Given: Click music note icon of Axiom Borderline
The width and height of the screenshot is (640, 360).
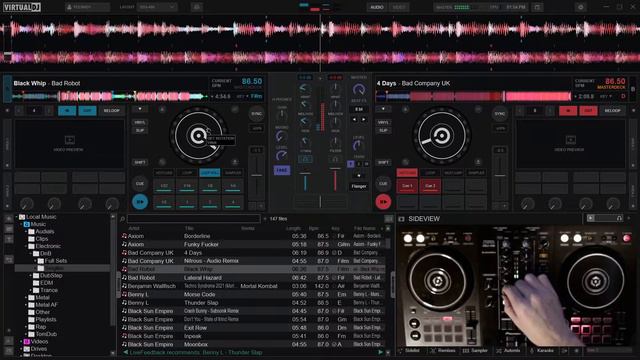Looking at the screenshot, I should coord(124,236).
